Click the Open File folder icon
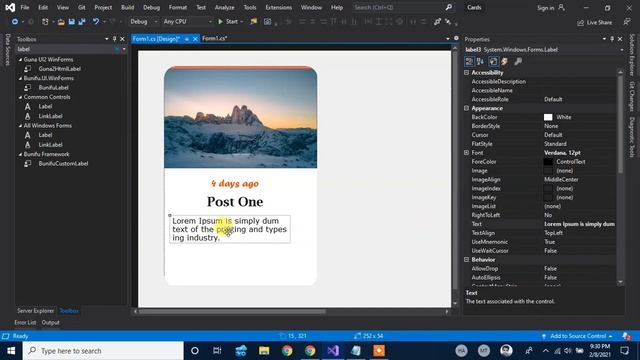The image size is (640, 360). pyautogui.click(x=61, y=22)
